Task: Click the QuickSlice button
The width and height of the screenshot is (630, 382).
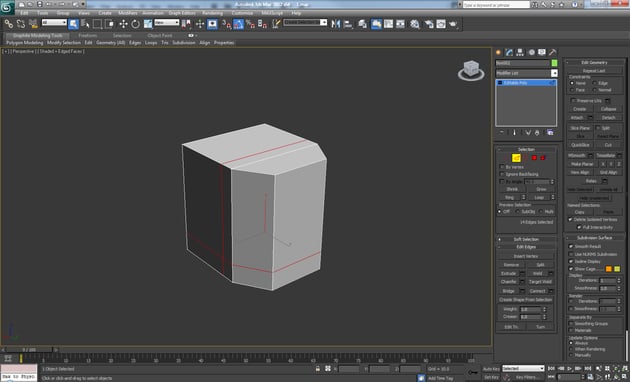Action: click(580, 145)
